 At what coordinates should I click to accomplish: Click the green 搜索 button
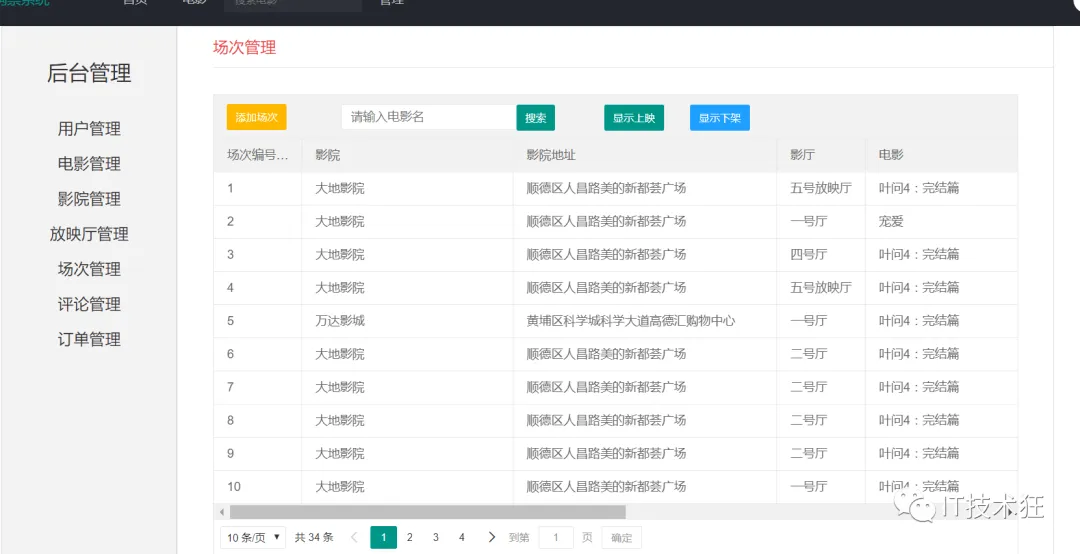[536, 118]
